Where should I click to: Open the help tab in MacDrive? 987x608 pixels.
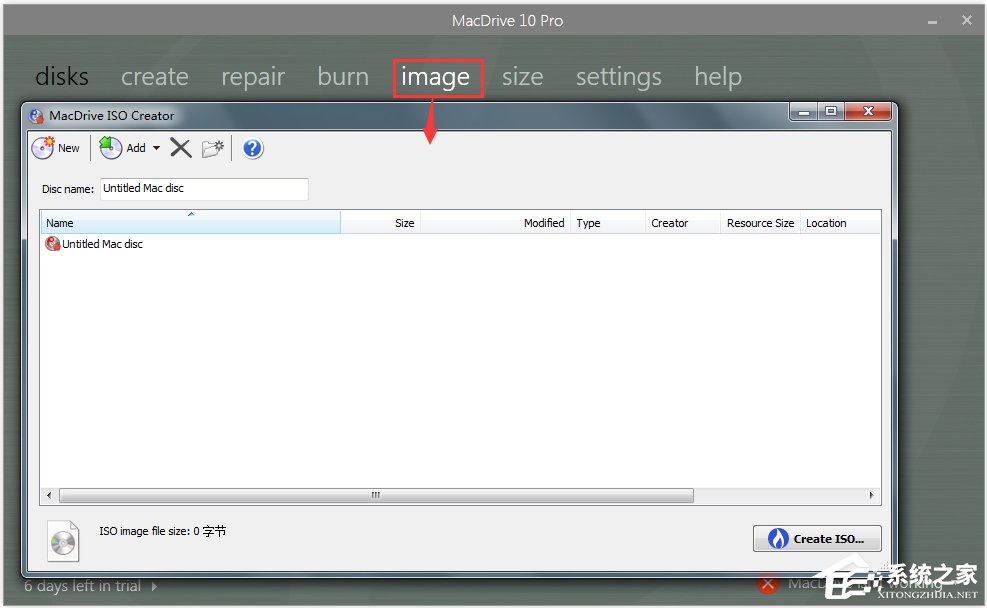click(x=718, y=77)
